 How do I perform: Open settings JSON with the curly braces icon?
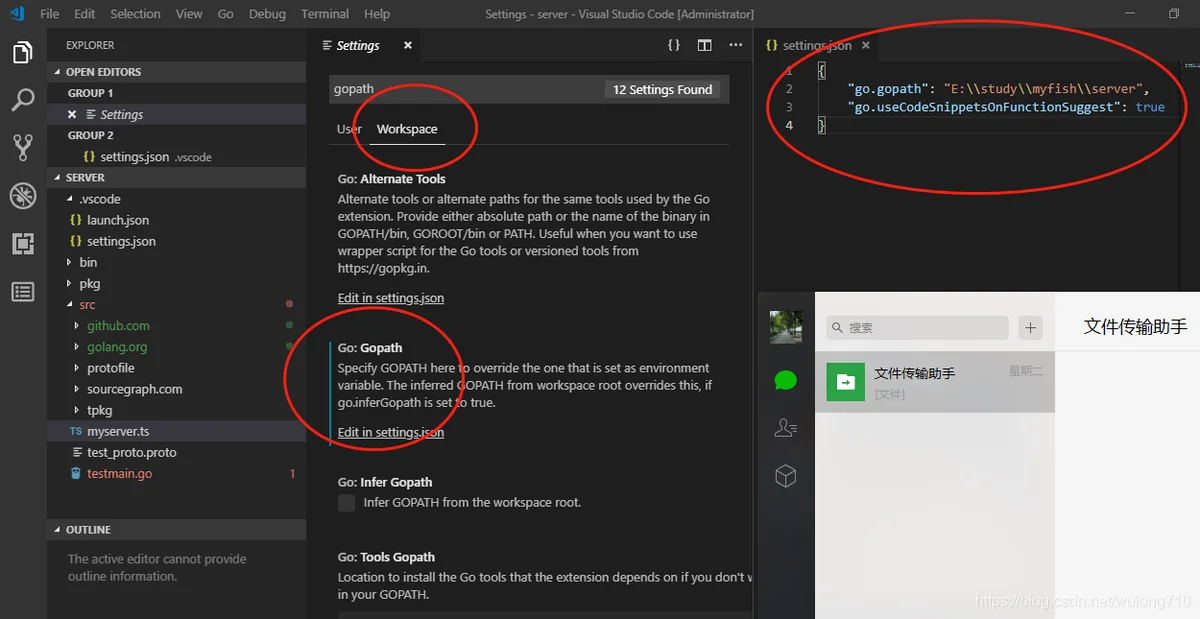(x=674, y=45)
